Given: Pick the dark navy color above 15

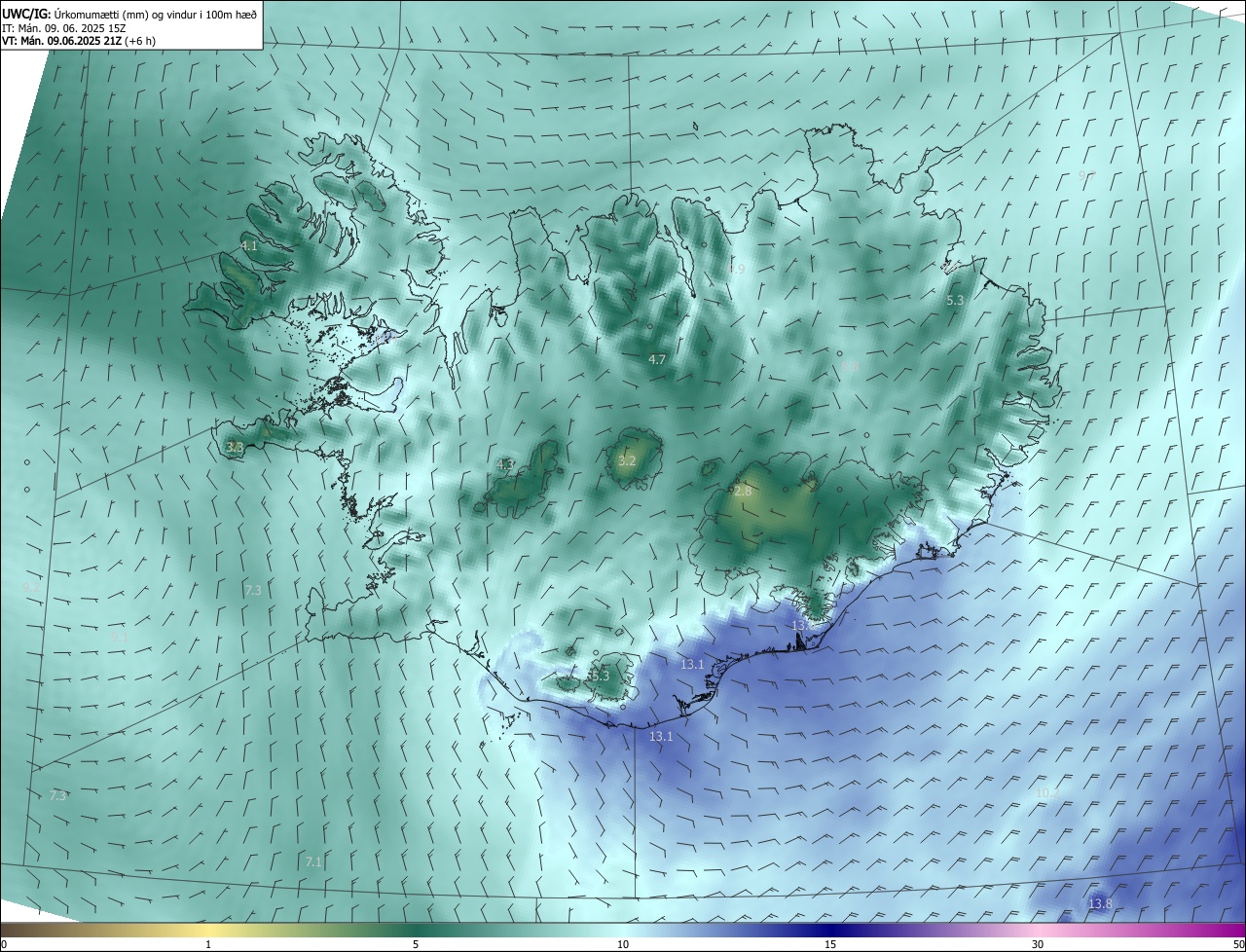Looking at the screenshot, I should click(x=830, y=930).
